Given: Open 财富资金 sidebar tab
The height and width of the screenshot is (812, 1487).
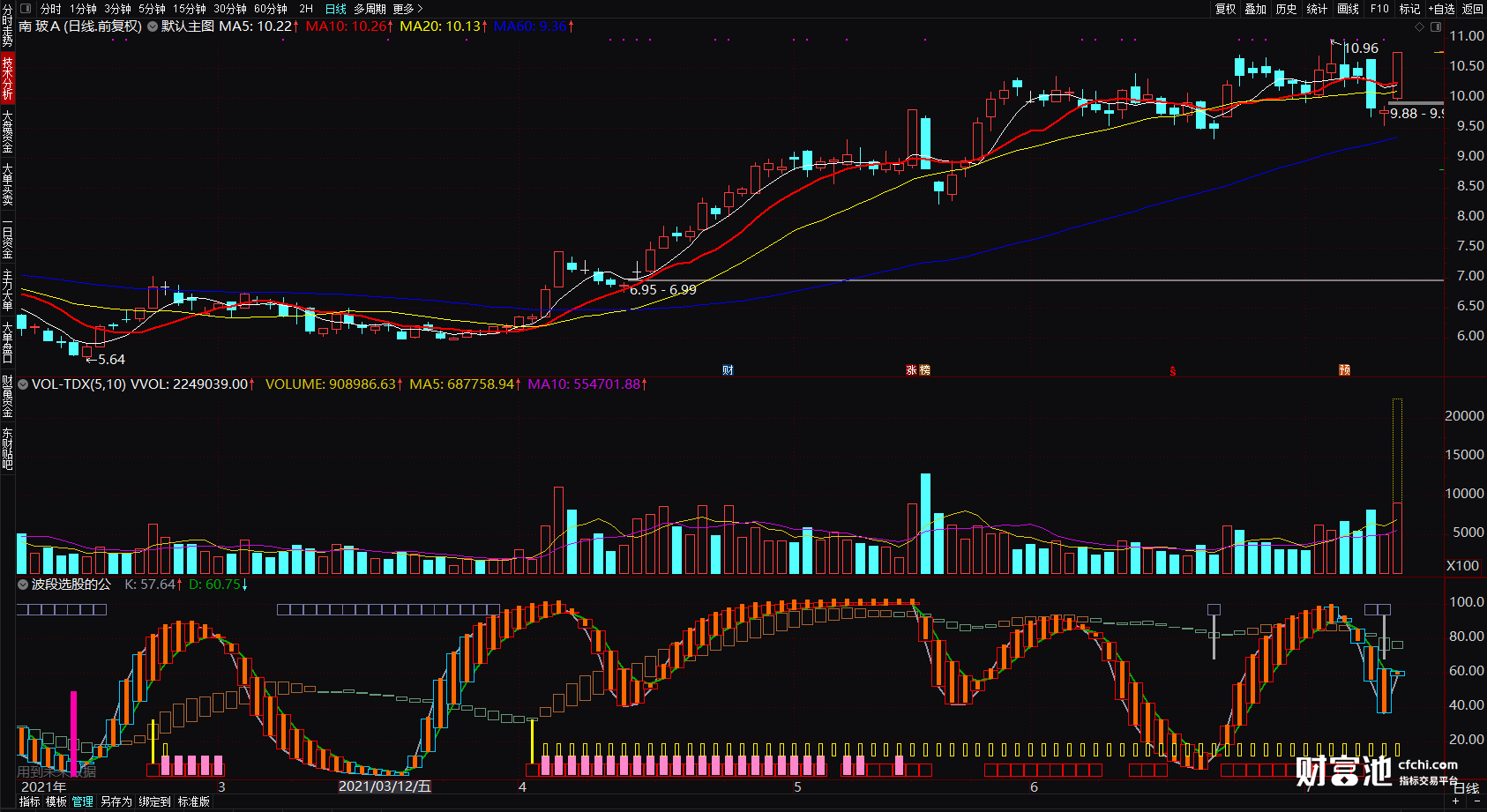Looking at the screenshot, I should click(x=7, y=396).
